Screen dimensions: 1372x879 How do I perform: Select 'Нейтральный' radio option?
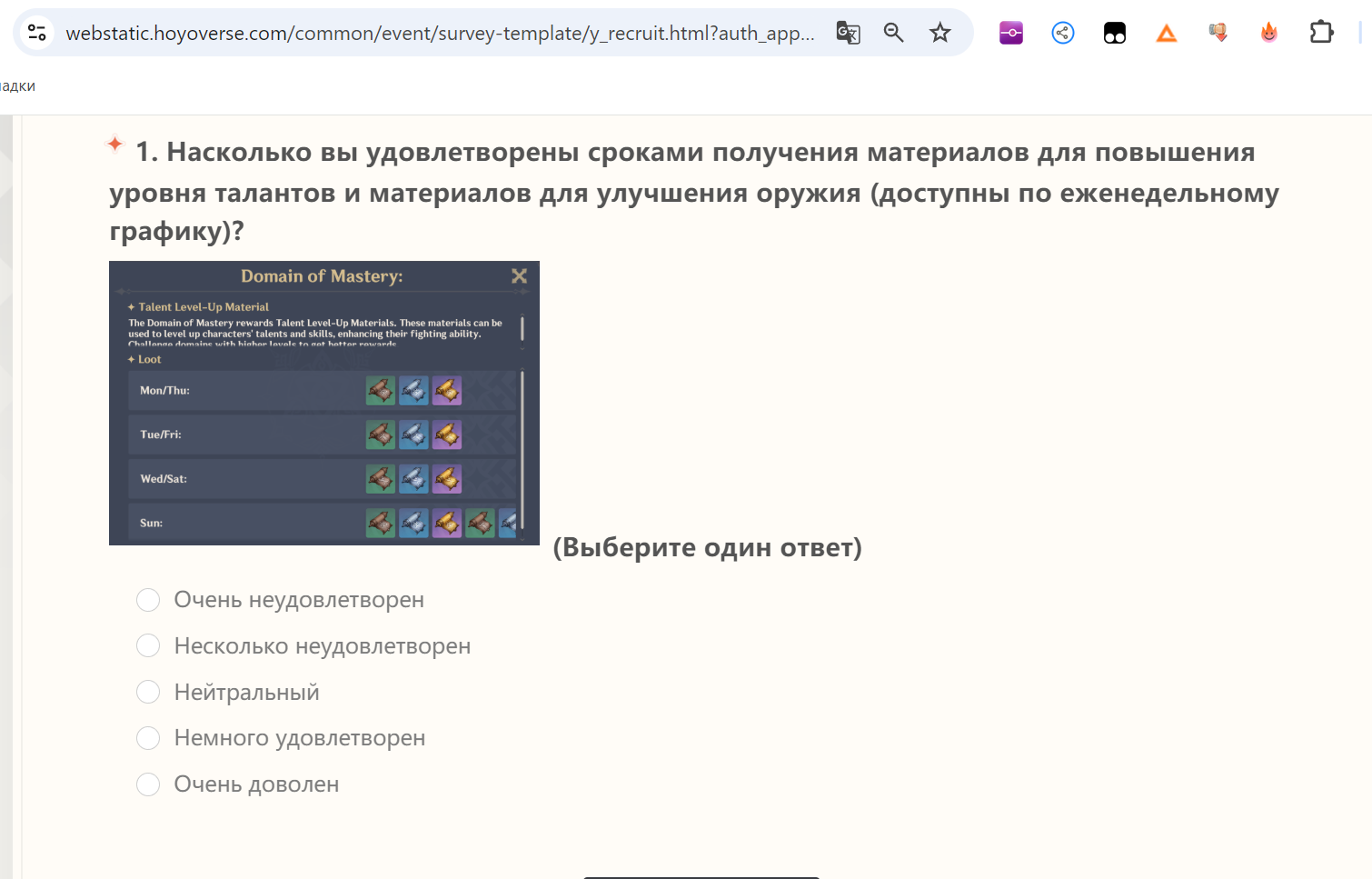[148, 692]
